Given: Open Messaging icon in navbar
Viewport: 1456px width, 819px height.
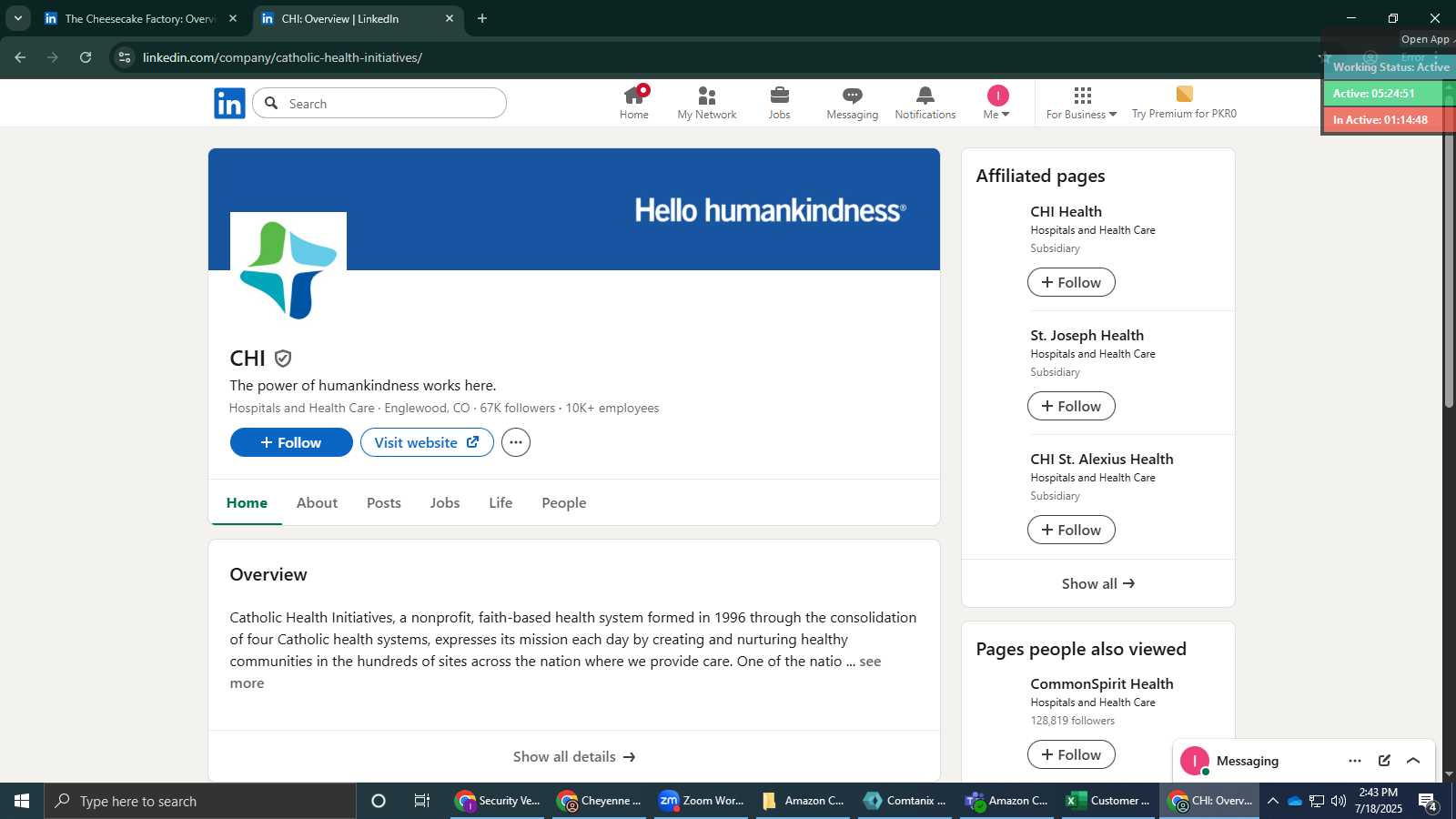Looking at the screenshot, I should 853,103.
